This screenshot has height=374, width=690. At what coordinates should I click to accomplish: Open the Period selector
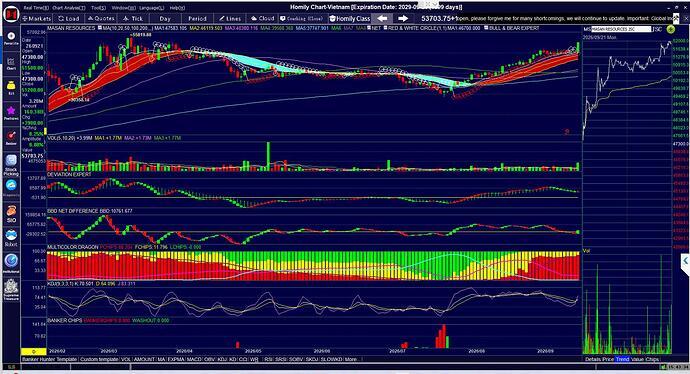coord(197,18)
